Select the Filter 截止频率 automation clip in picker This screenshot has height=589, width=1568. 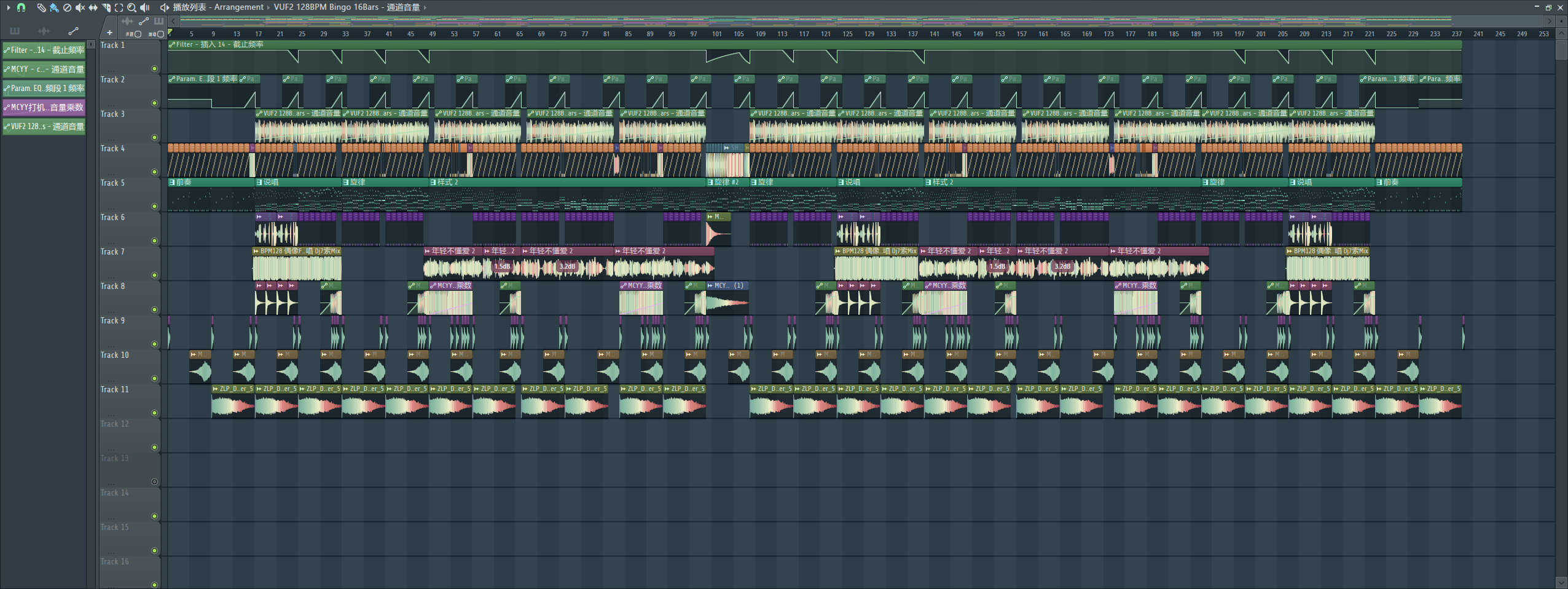[x=44, y=50]
